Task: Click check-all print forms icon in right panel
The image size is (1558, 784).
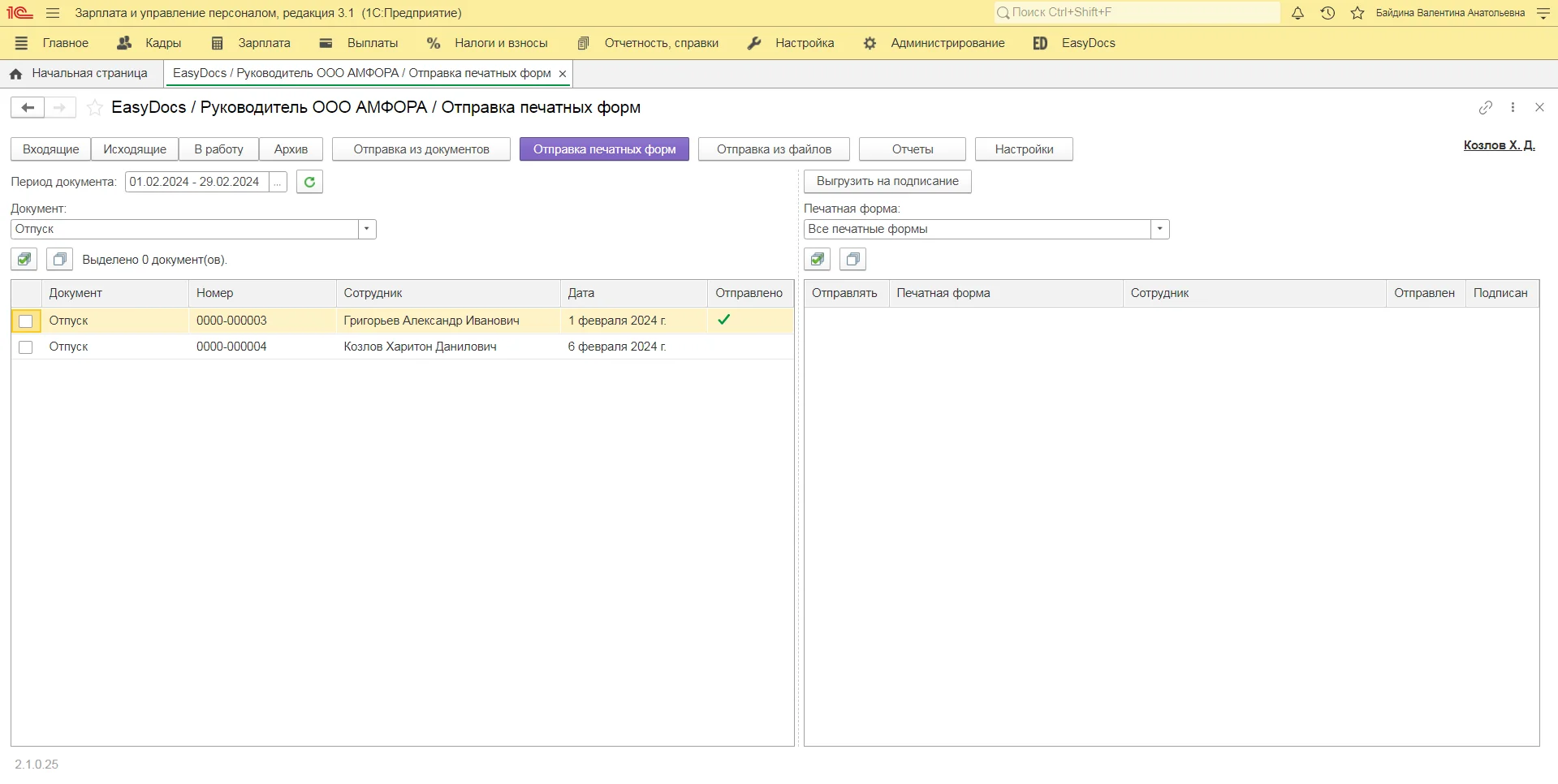Action: click(818, 260)
